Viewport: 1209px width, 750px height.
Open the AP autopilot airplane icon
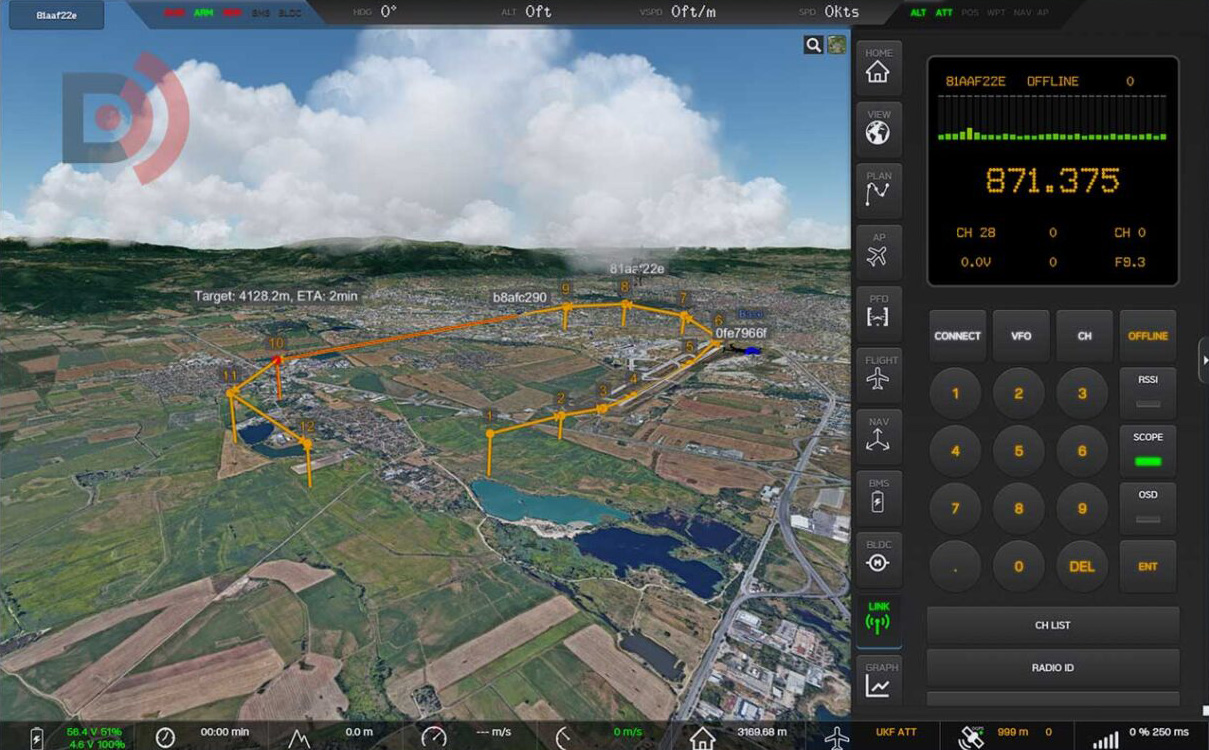[877, 252]
